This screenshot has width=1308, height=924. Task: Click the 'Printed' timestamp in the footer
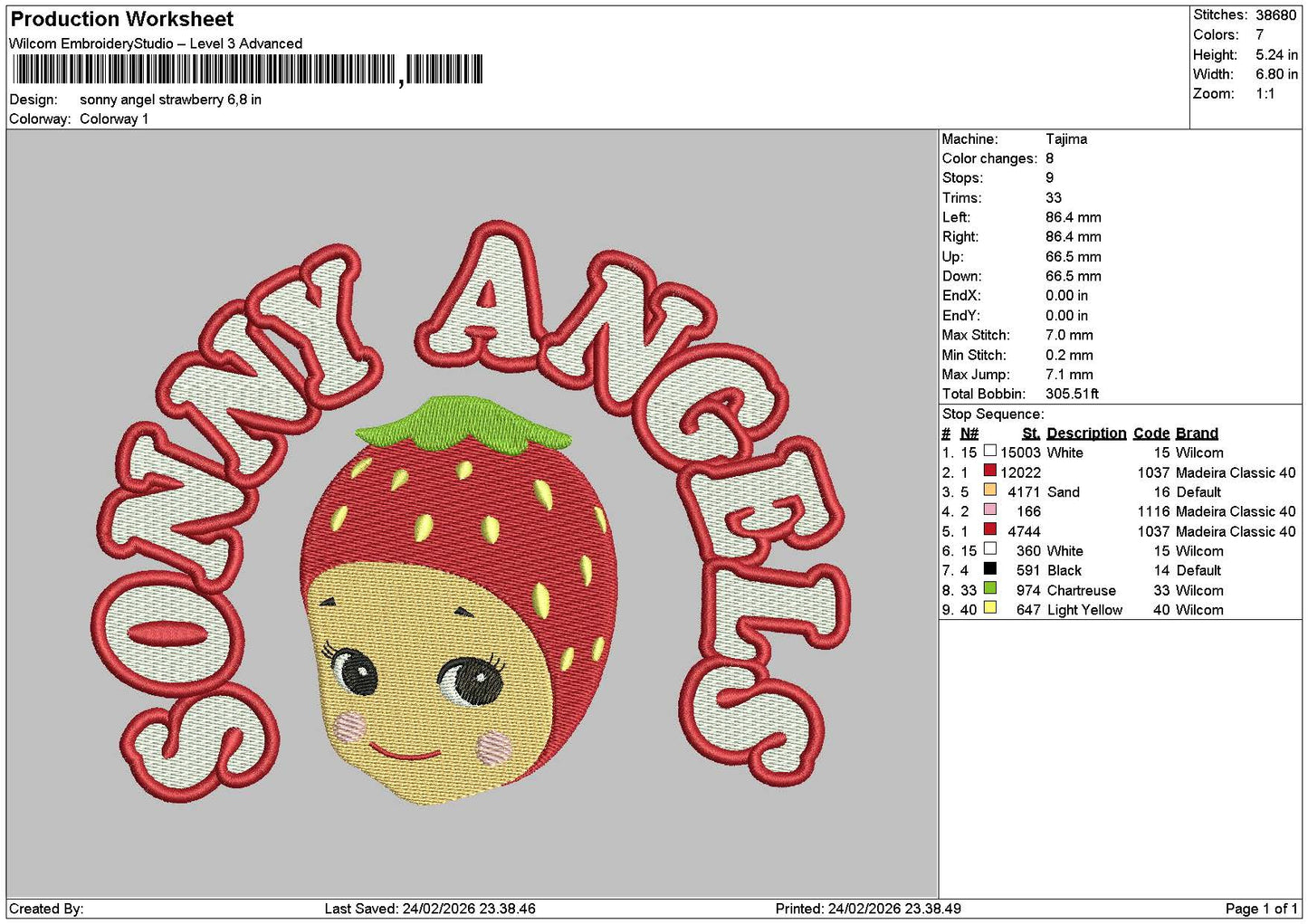(x=868, y=909)
